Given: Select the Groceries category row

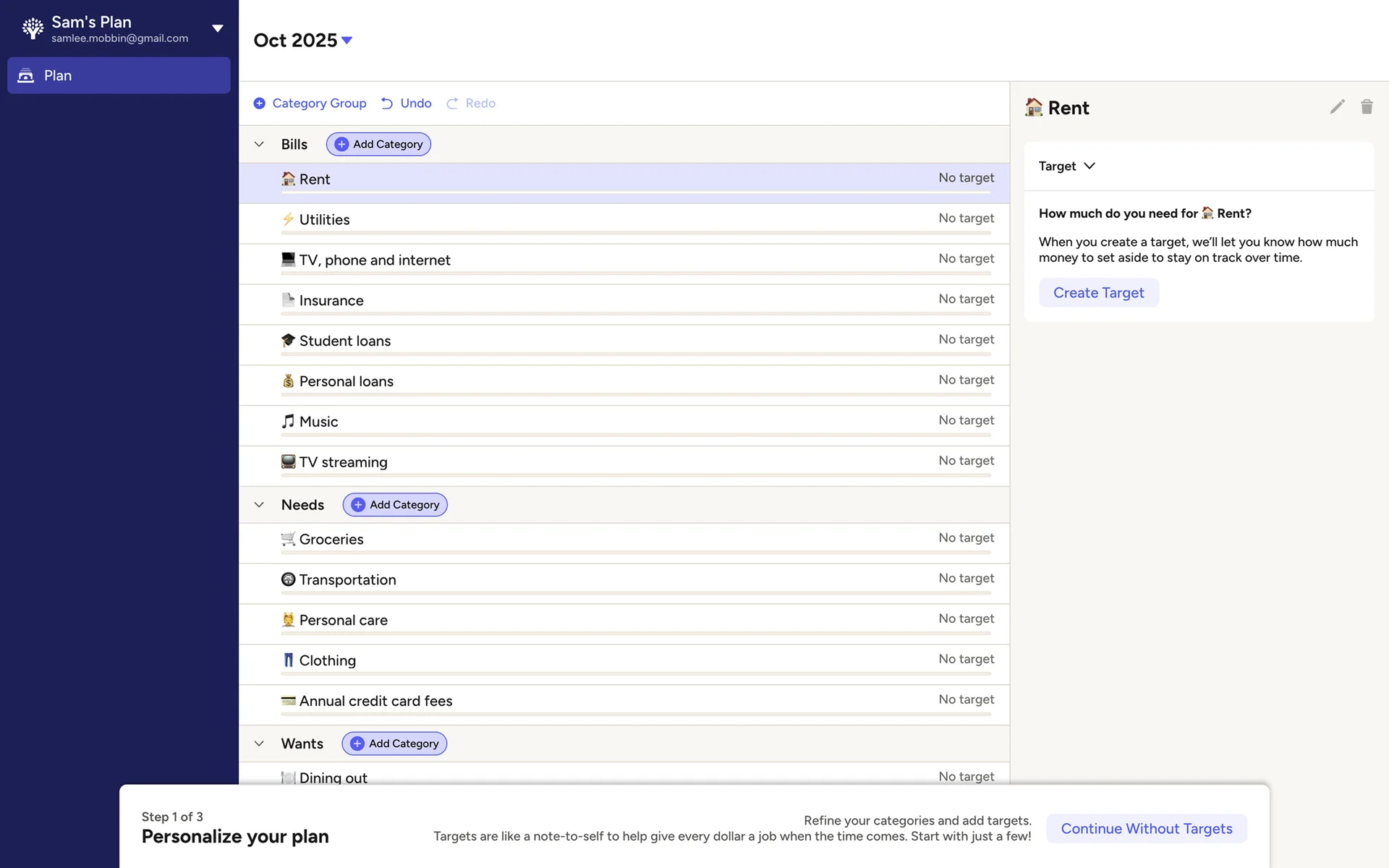Looking at the screenshot, I should tap(331, 540).
